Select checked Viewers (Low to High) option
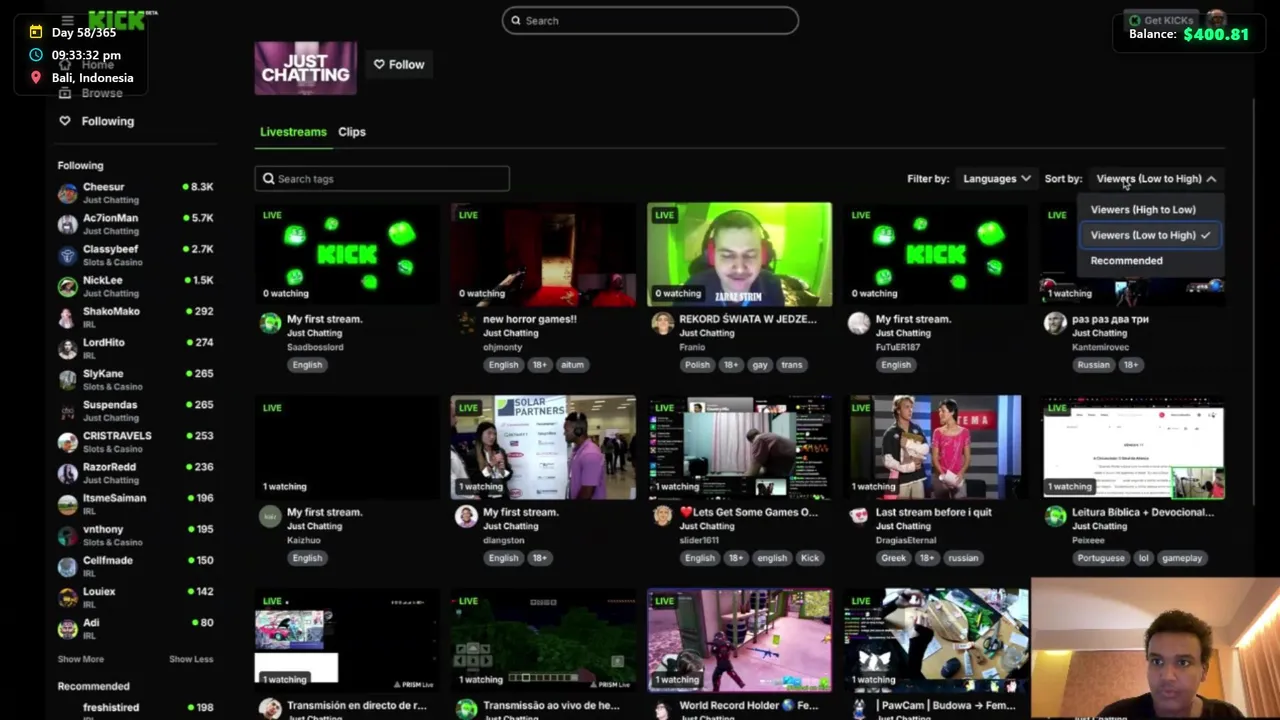 pos(1150,235)
